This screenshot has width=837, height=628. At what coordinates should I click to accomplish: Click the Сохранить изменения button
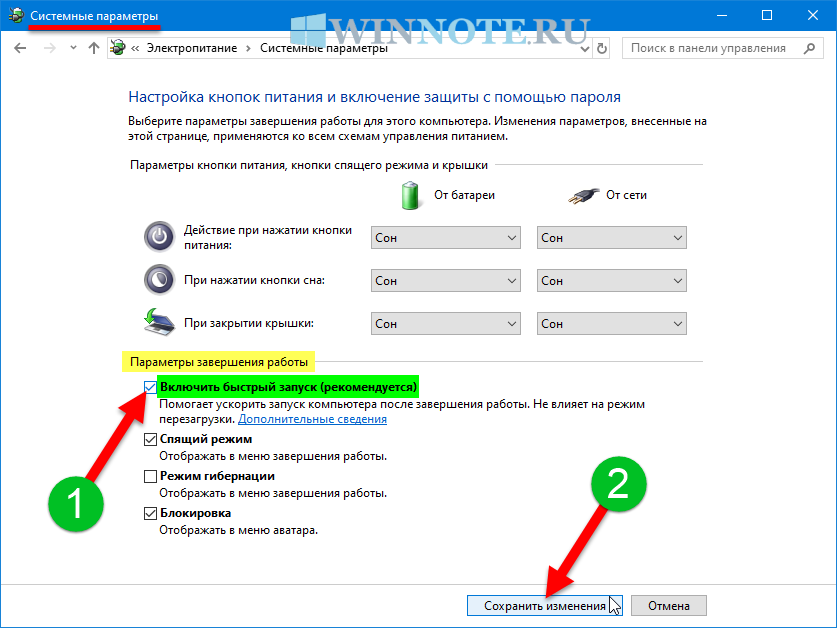[544, 606]
